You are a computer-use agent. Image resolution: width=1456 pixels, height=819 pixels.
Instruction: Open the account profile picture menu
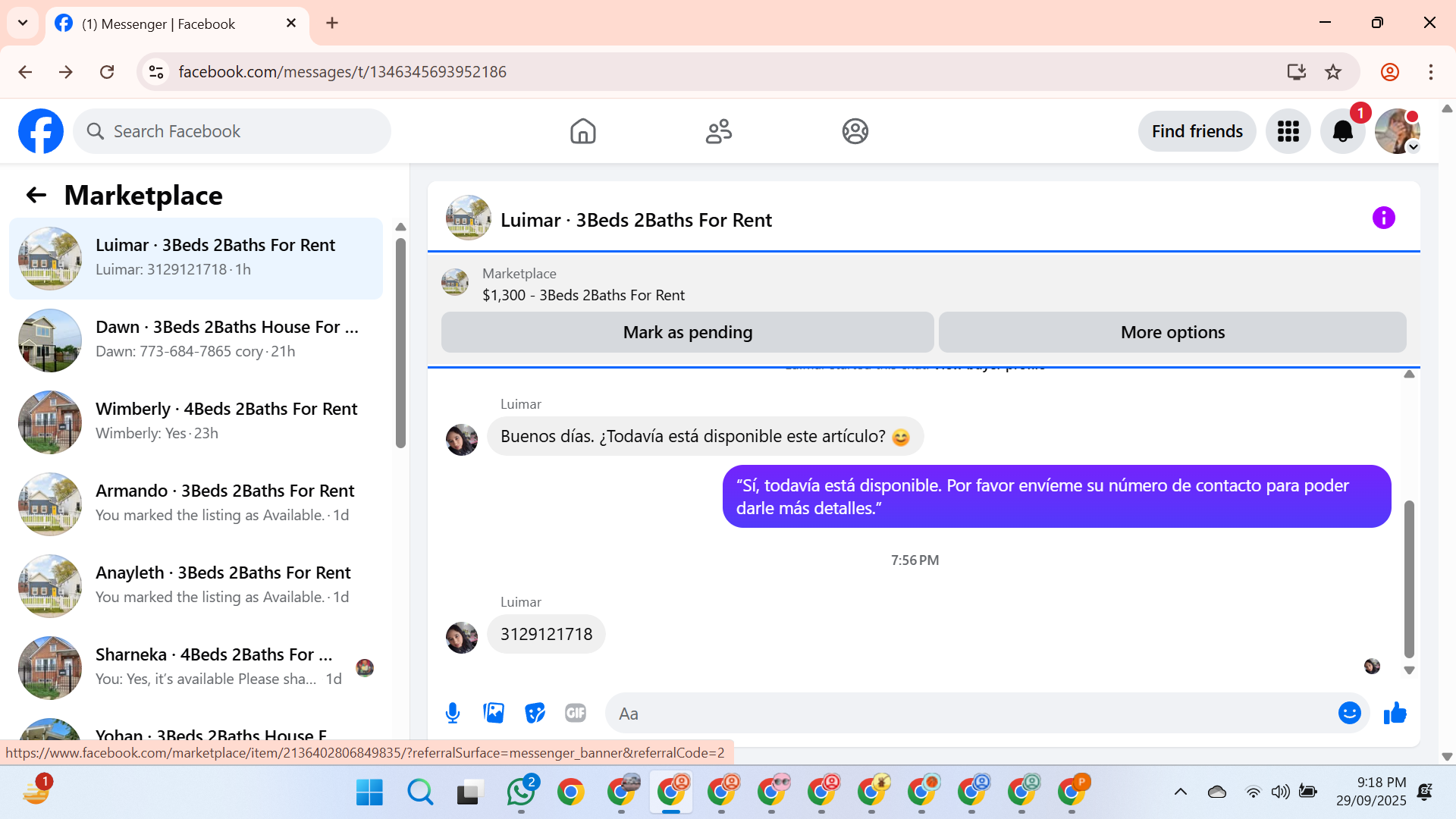[1397, 131]
